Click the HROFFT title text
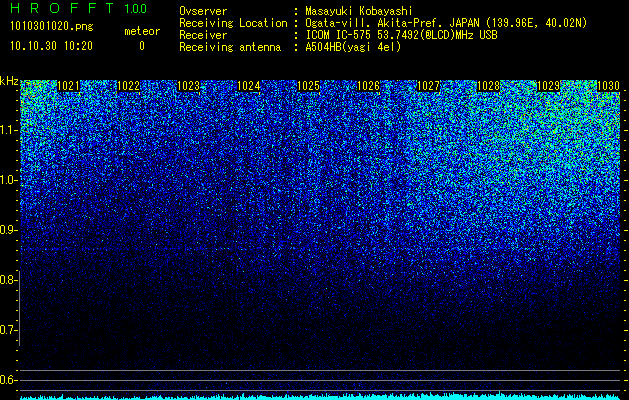The width and height of the screenshot is (629, 400). point(63,8)
